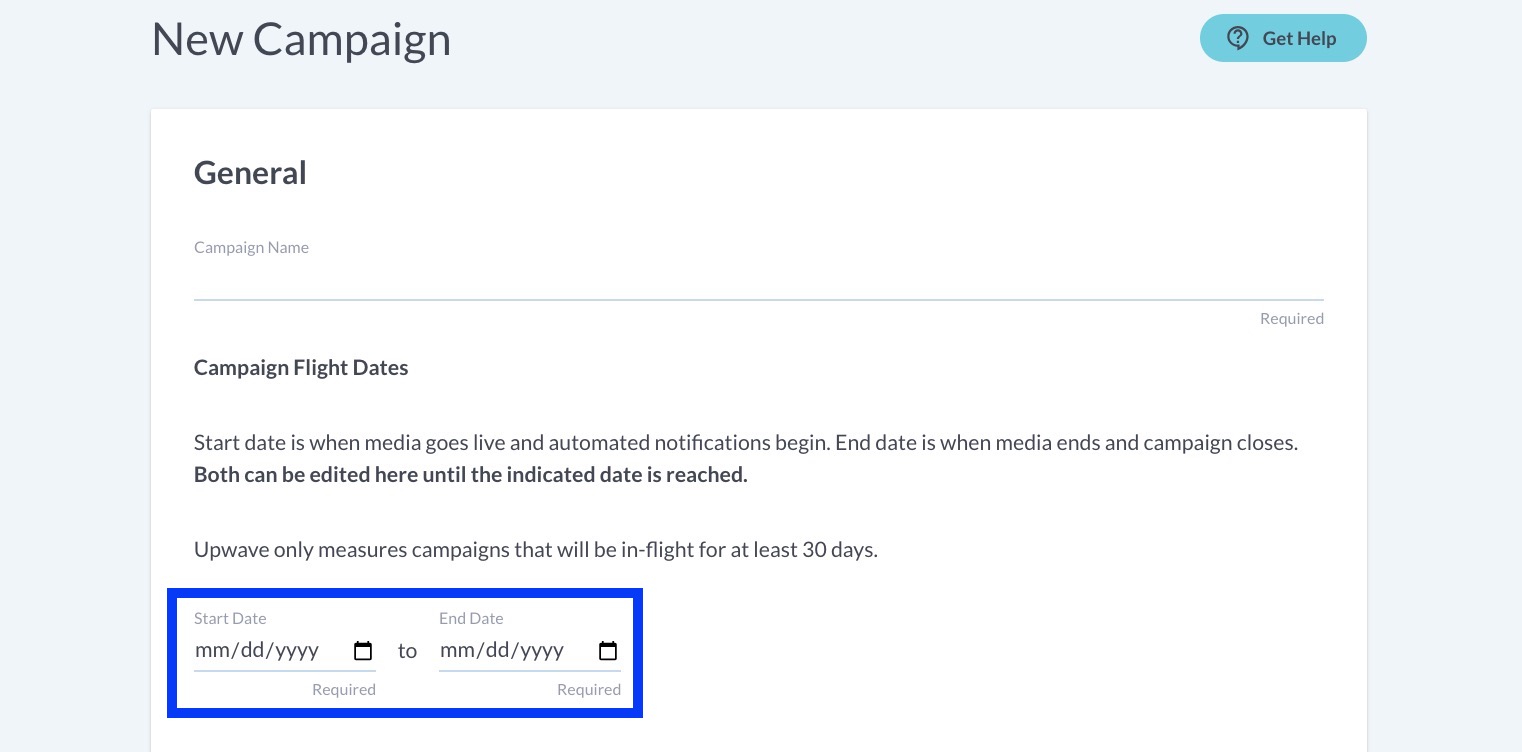Screen dimensions: 1522x752
Task: Click the question mark icon beside Get Help
Action: click(x=1238, y=38)
